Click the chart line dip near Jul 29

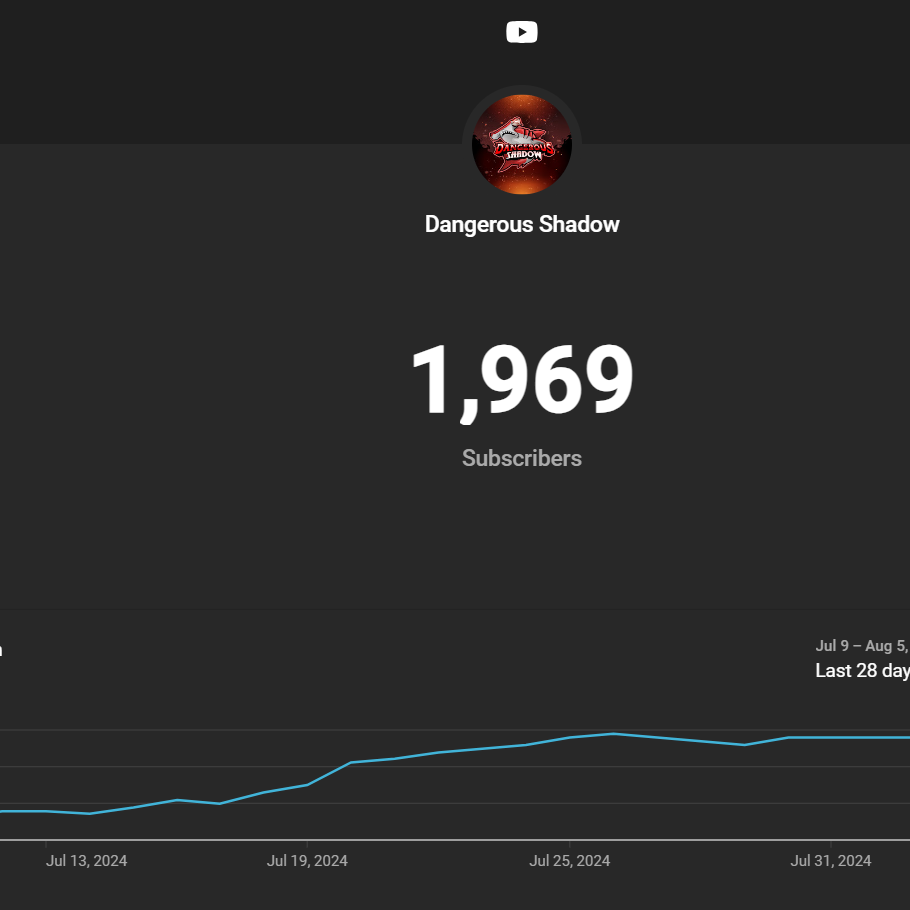pos(744,745)
